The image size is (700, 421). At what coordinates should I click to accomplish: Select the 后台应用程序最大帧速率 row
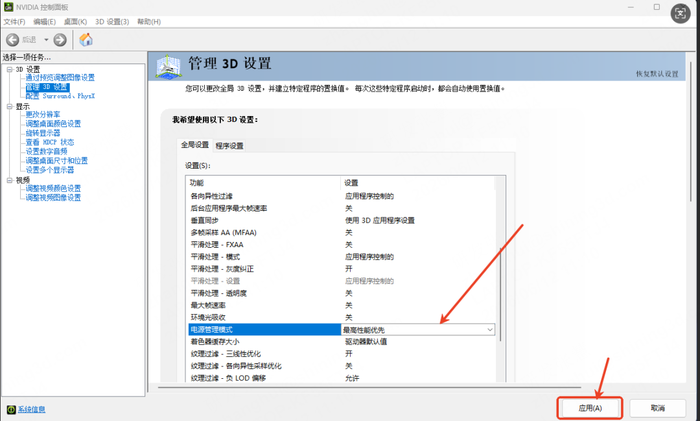tap(342, 208)
